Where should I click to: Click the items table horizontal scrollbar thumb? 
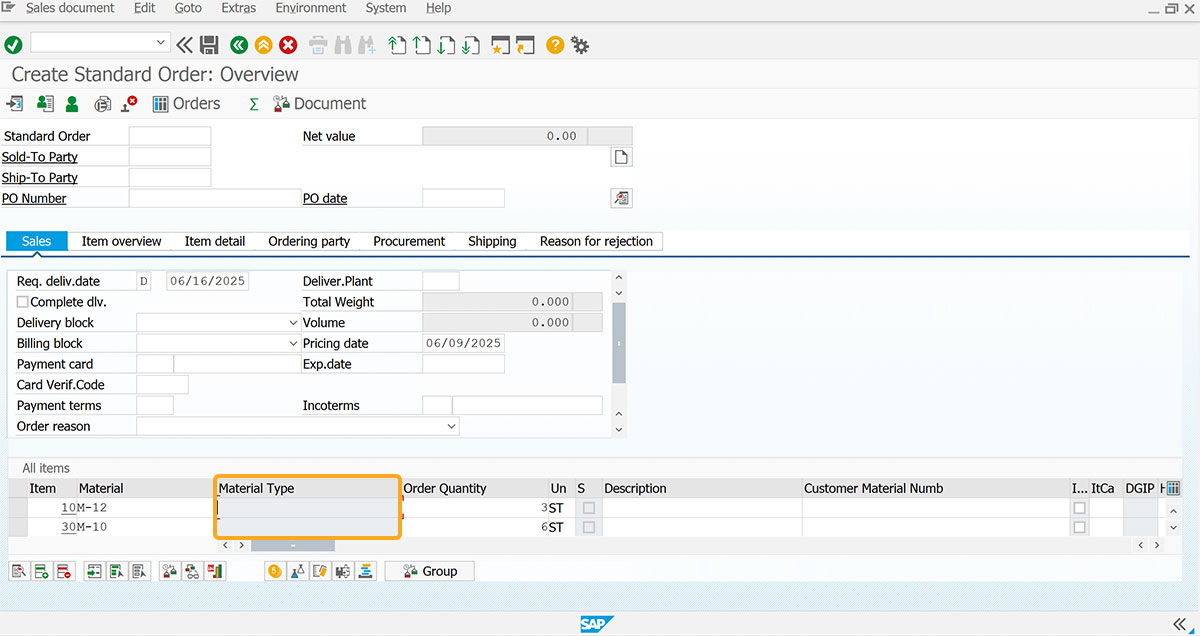tap(293, 546)
